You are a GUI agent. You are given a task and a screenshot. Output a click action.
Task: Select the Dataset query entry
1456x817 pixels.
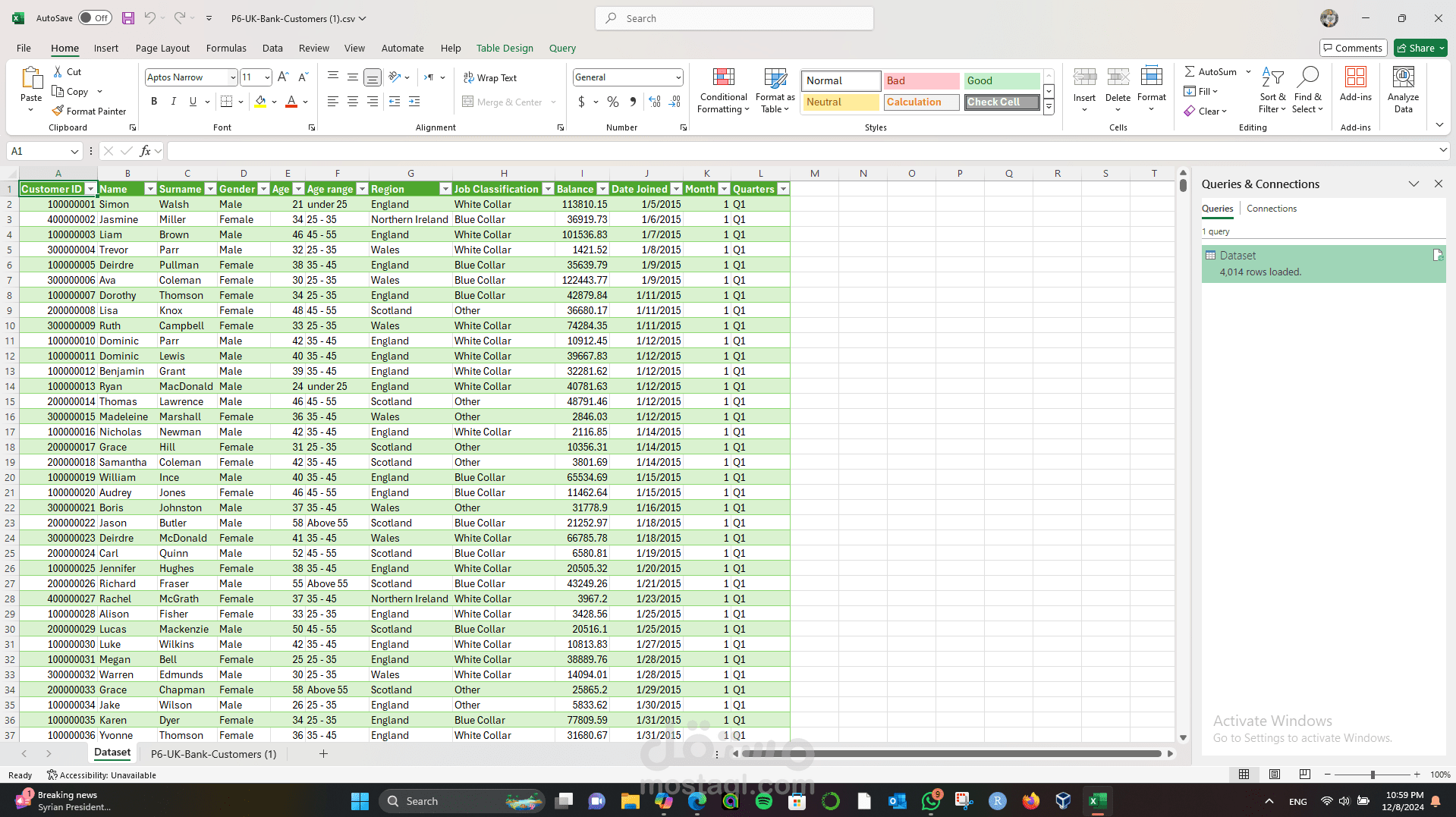1323,263
